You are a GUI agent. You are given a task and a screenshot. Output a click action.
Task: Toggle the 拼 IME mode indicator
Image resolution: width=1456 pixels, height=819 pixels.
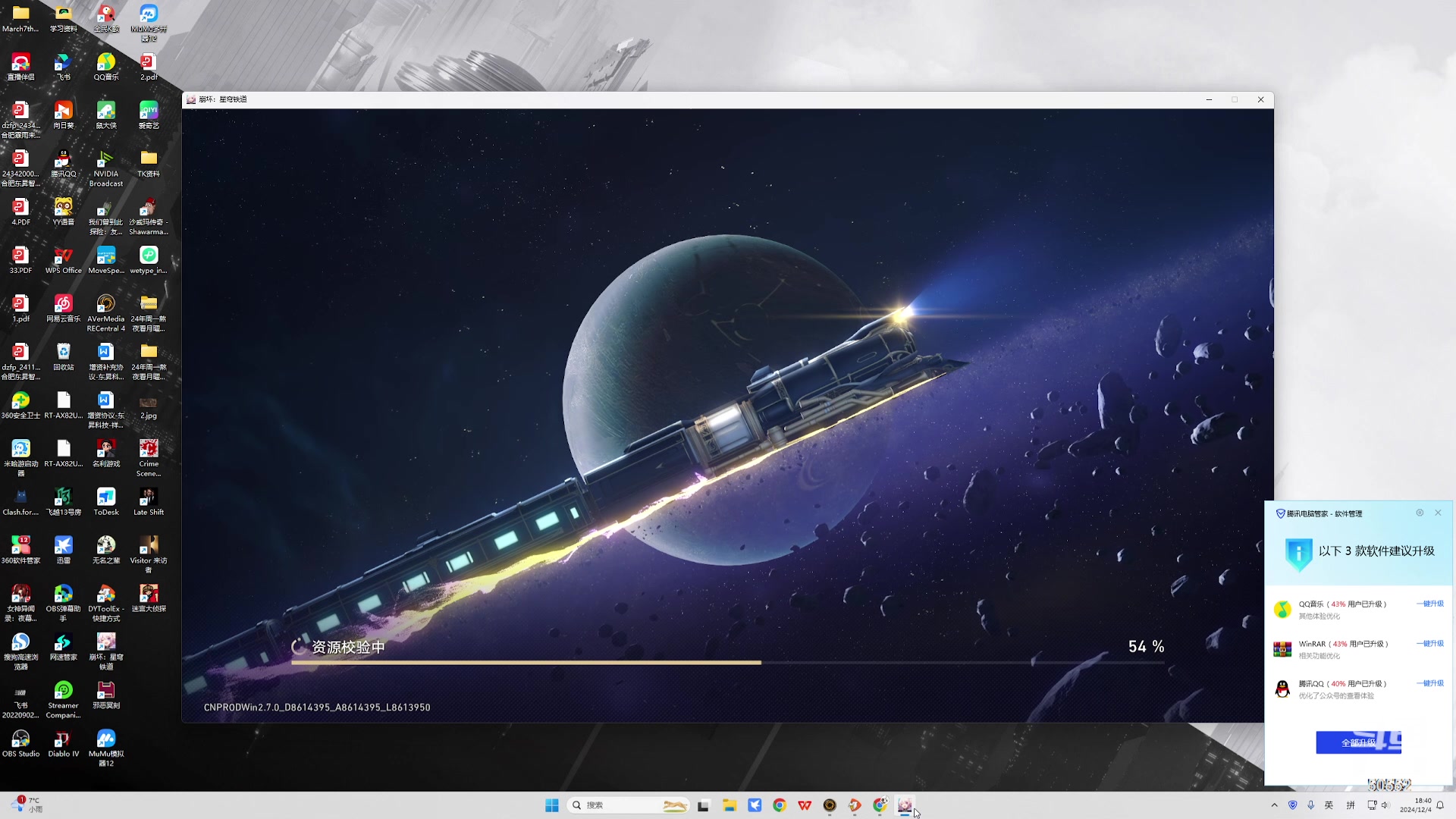(x=1351, y=805)
